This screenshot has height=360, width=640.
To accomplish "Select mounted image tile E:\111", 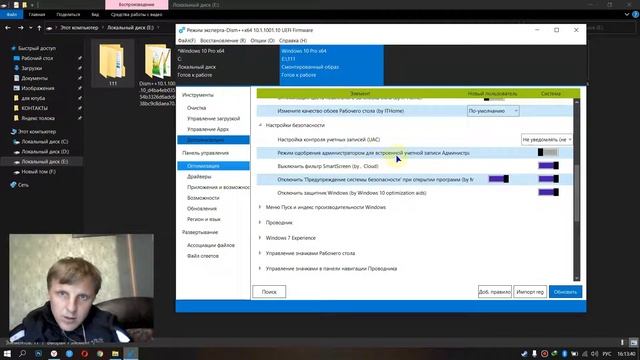I will tap(331, 65).
